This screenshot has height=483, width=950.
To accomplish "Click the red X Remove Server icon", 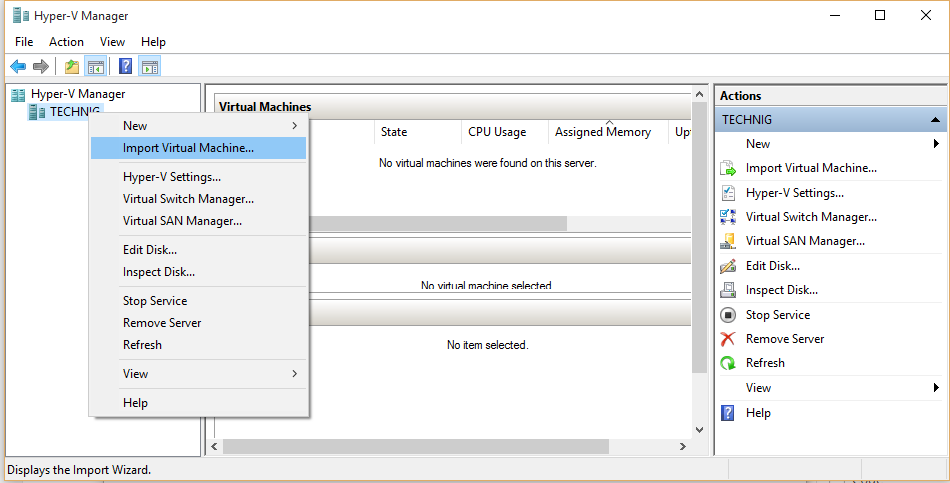I will (728, 339).
